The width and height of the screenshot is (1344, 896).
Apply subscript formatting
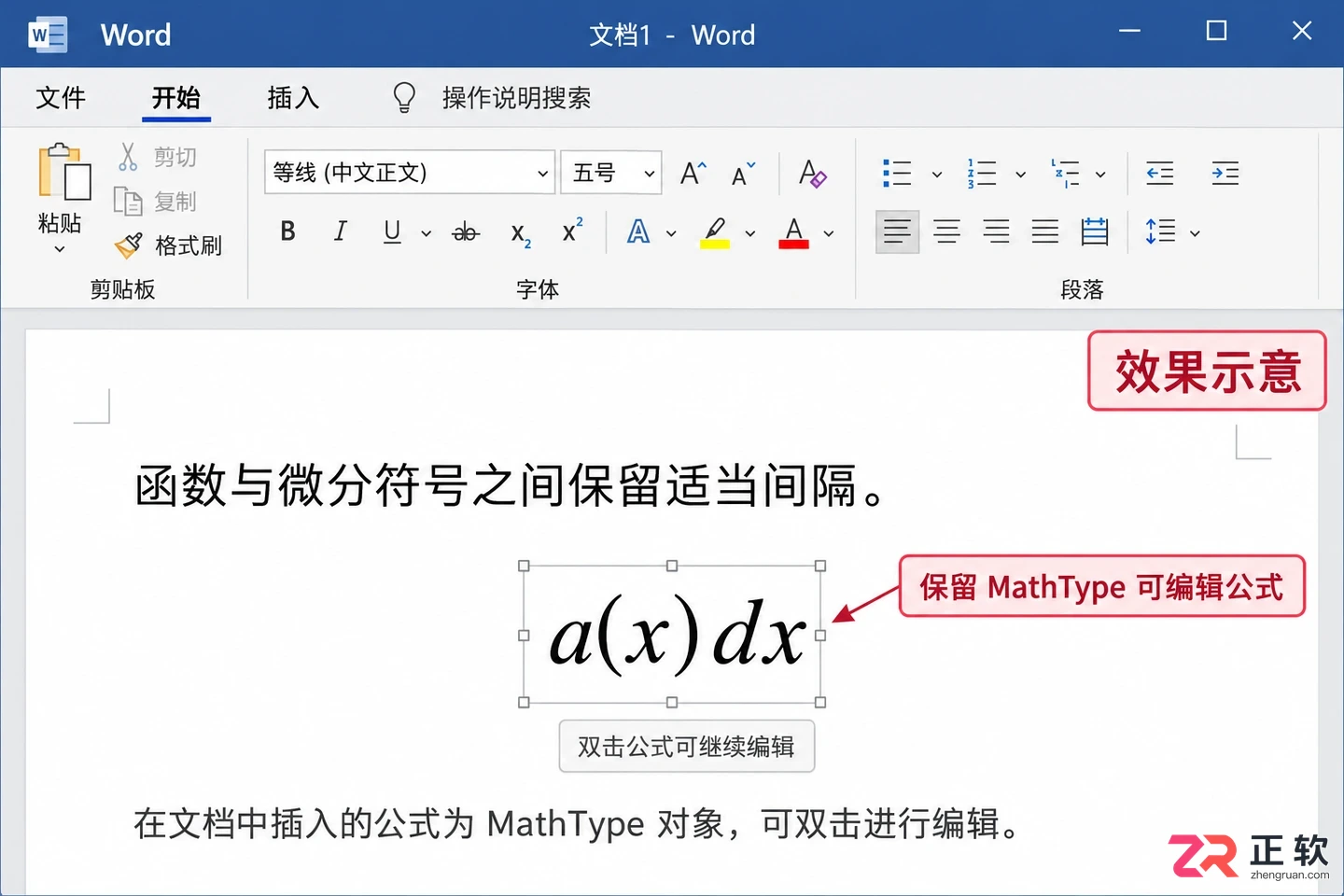521,233
